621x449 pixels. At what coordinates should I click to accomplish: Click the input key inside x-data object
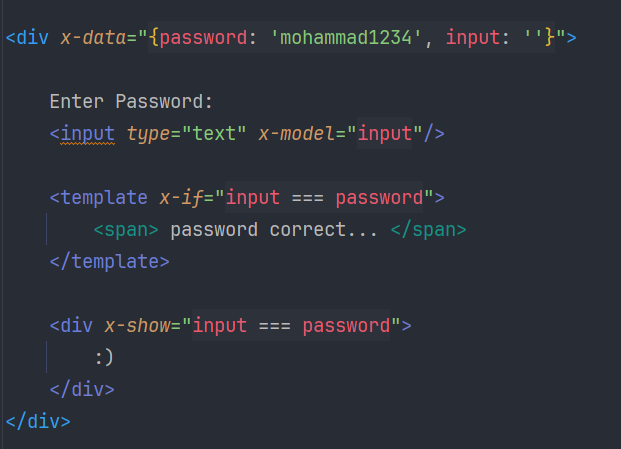(x=473, y=38)
